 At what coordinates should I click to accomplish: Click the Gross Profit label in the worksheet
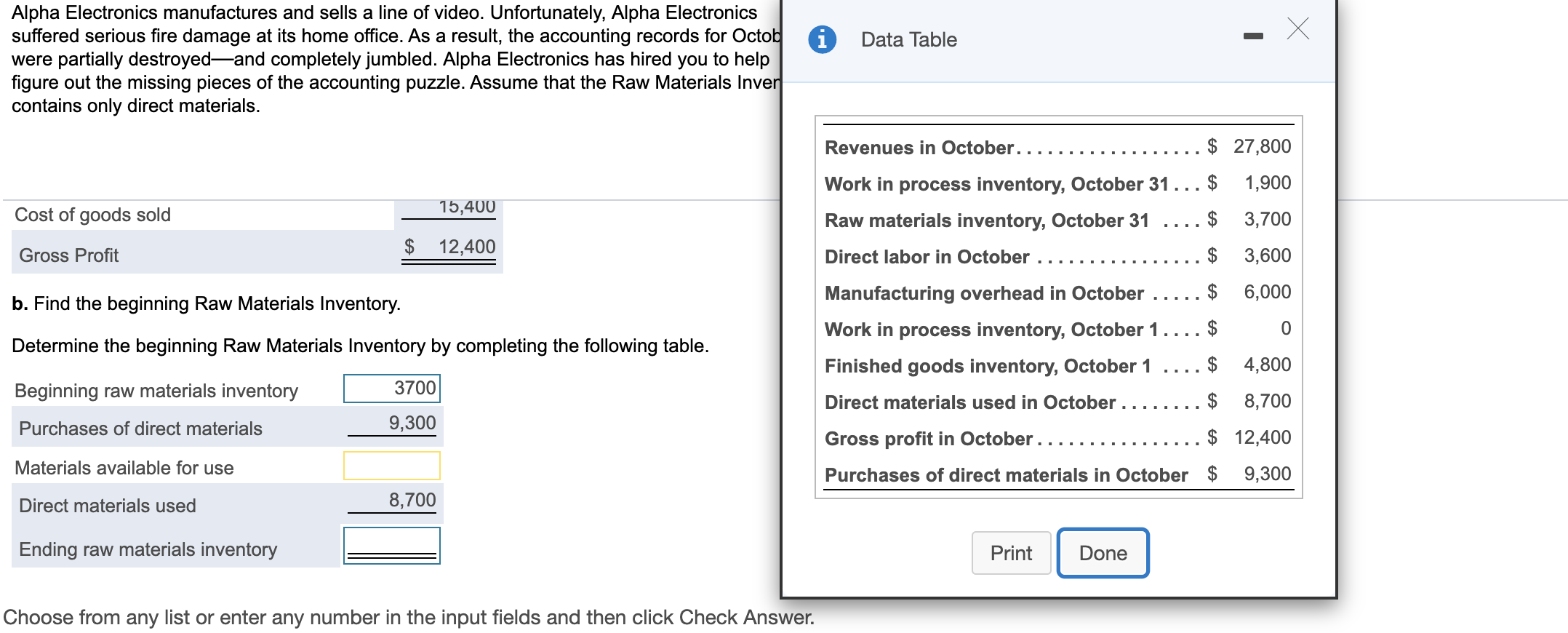click(x=69, y=255)
